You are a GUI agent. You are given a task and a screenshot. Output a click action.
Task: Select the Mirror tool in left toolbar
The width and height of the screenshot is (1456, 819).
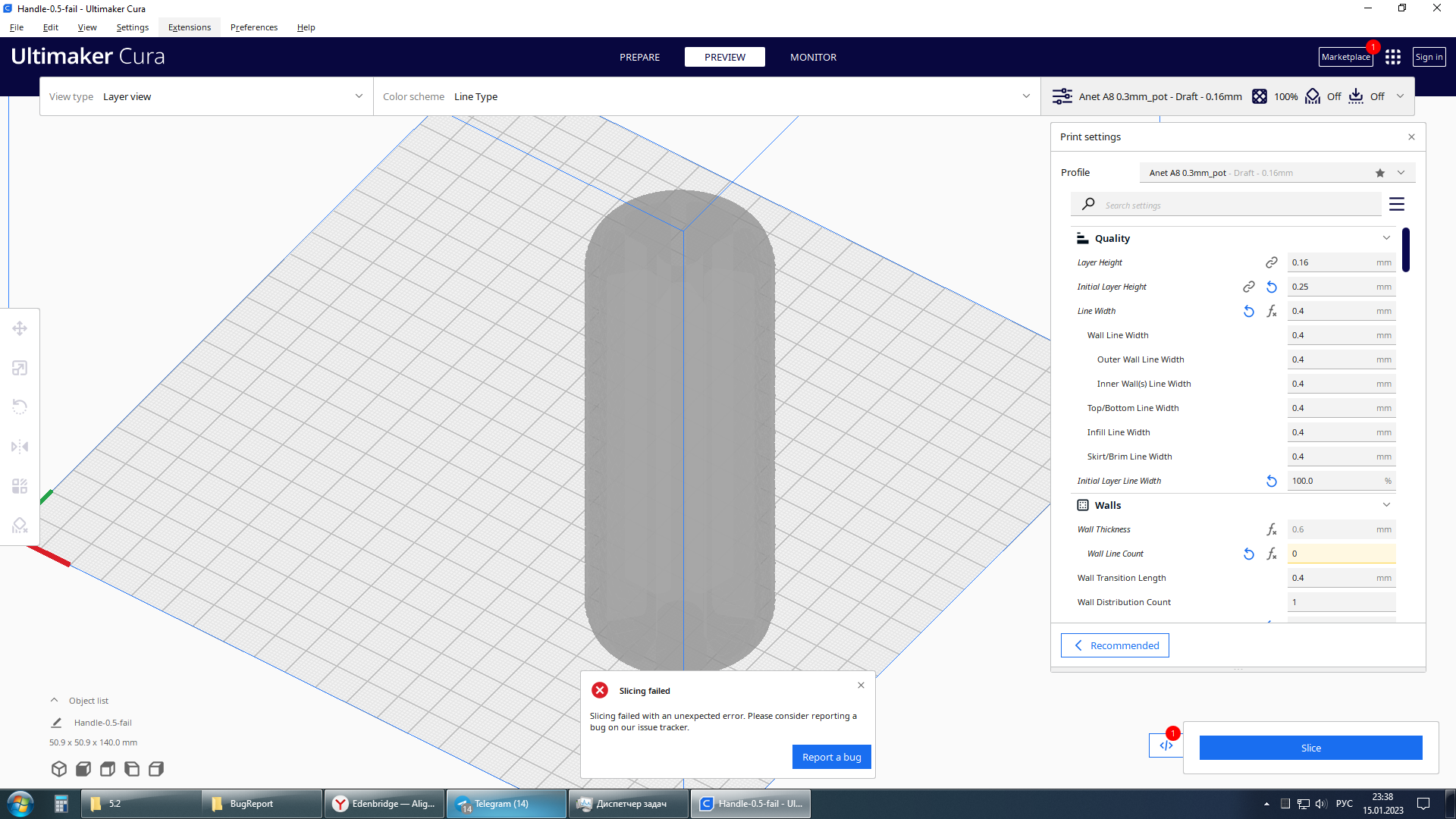(x=20, y=447)
